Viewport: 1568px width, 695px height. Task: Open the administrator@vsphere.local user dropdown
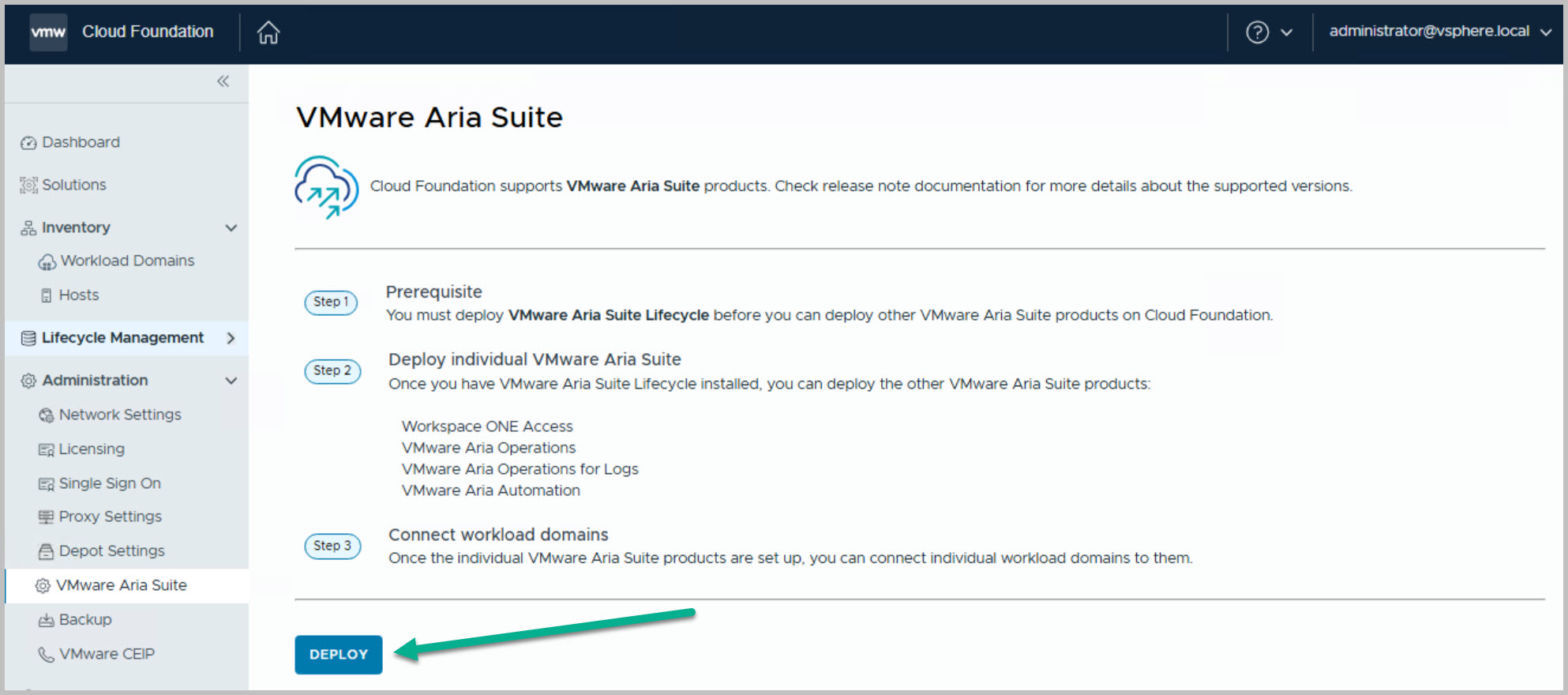pos(1439,32)
